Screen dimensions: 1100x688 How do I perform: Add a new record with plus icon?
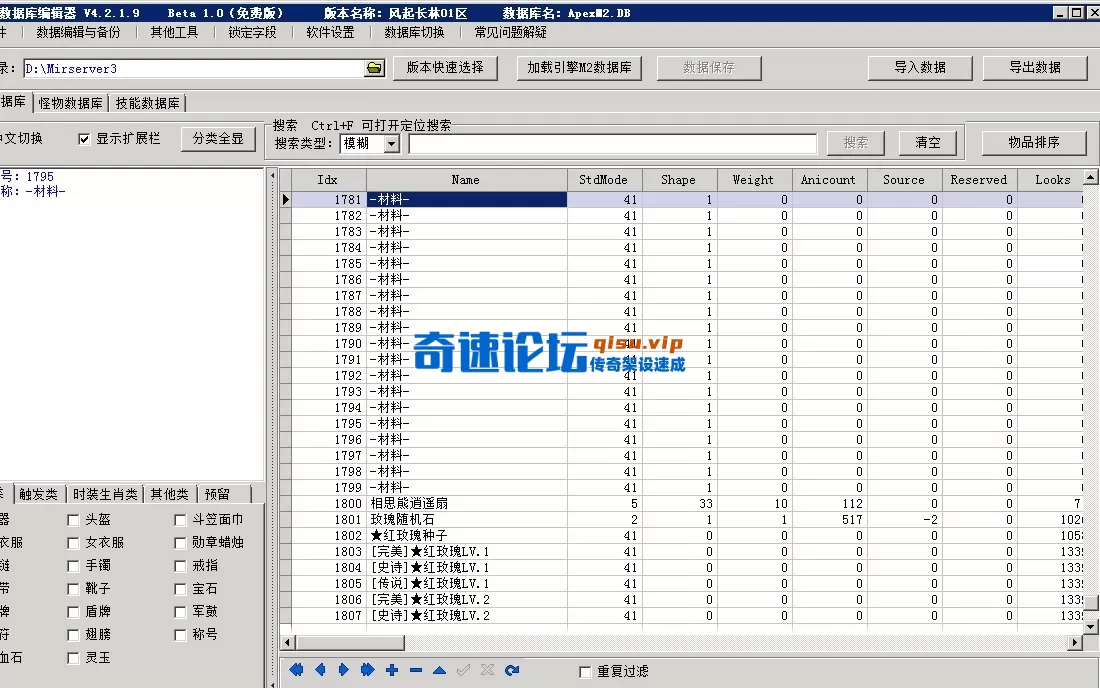(x=392, y=669)
